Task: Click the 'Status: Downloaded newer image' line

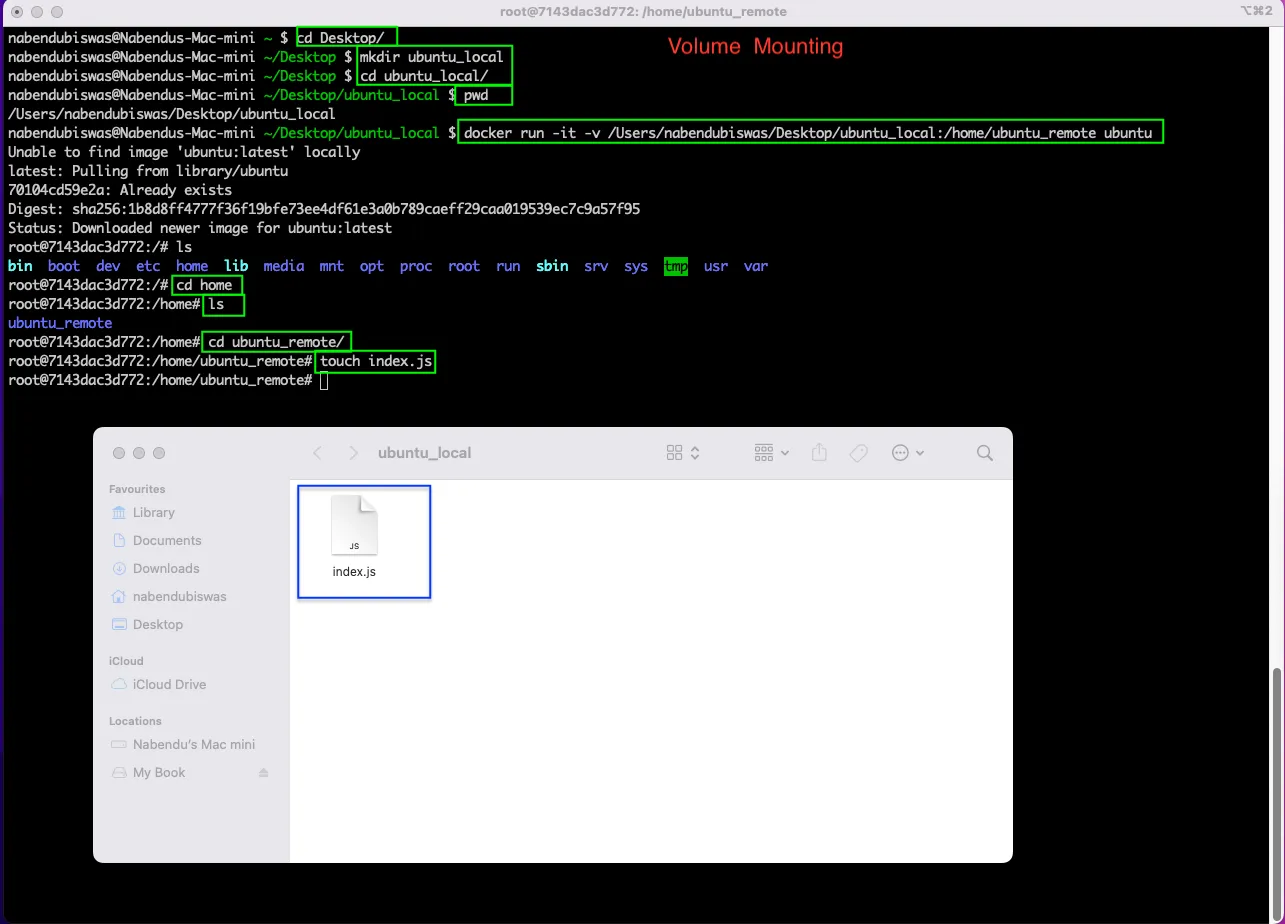Action: 200,228
